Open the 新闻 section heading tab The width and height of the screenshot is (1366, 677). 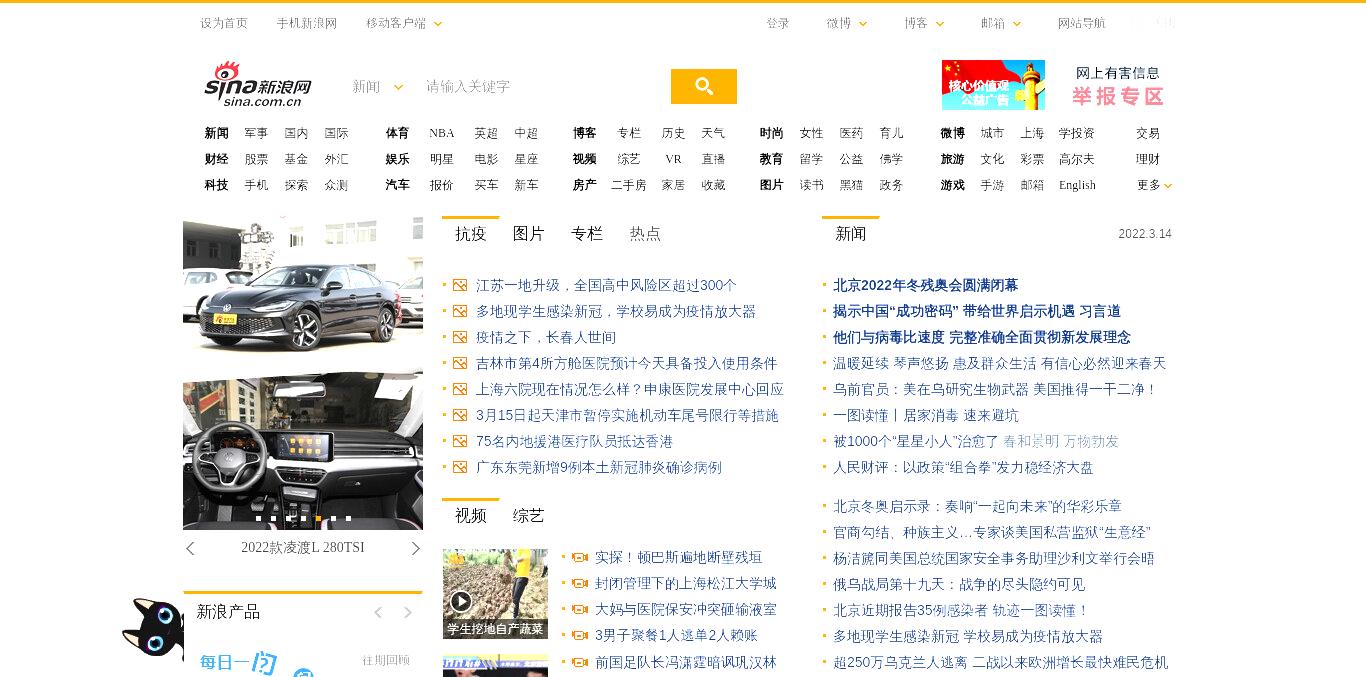tap(850, 234)
